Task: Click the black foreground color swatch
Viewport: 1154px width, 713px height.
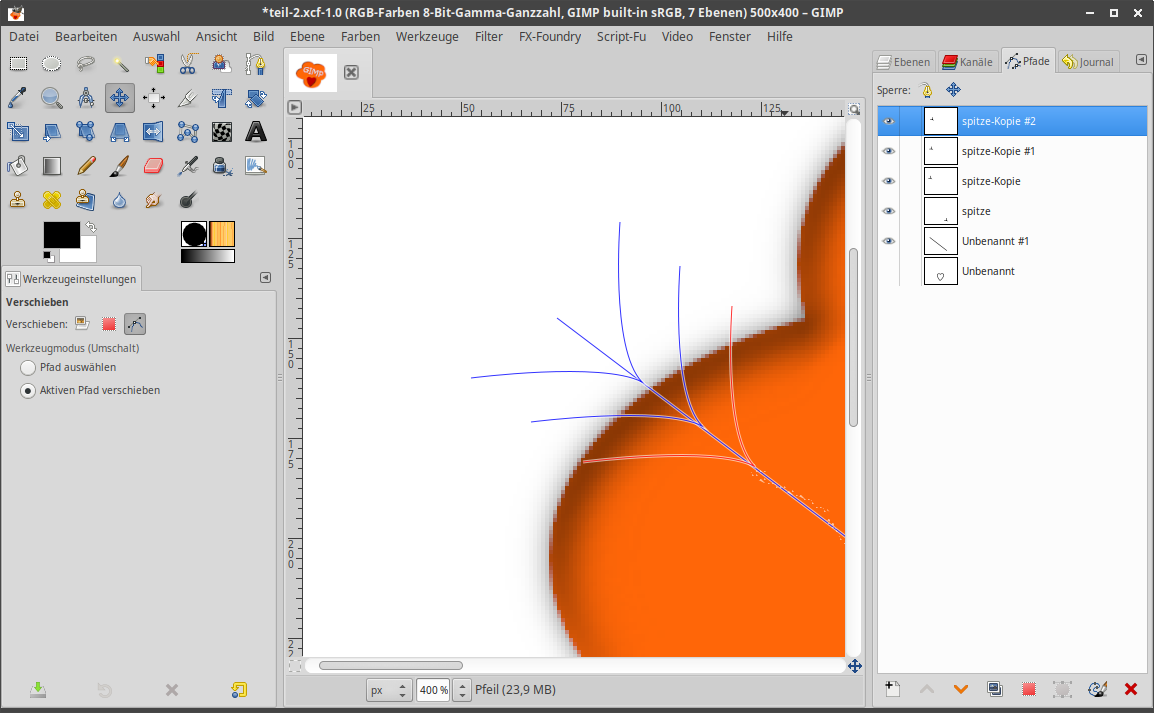Action: 60,234
